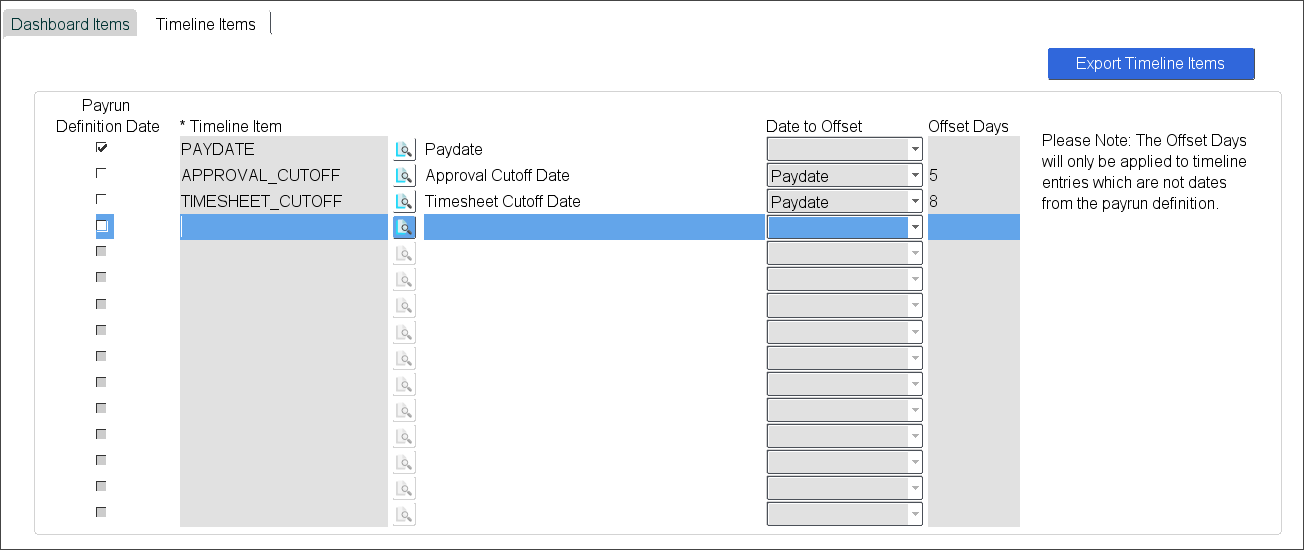Screen dimensions: 1304x550
Task: Open lookup icon next to PAYDATE
Action: [404, 150]
